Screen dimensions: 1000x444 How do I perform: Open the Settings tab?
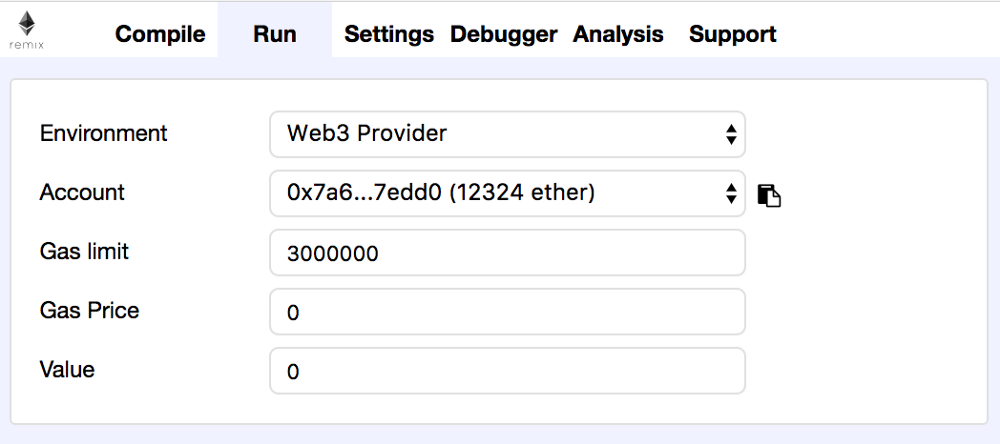tap(389, 34)
